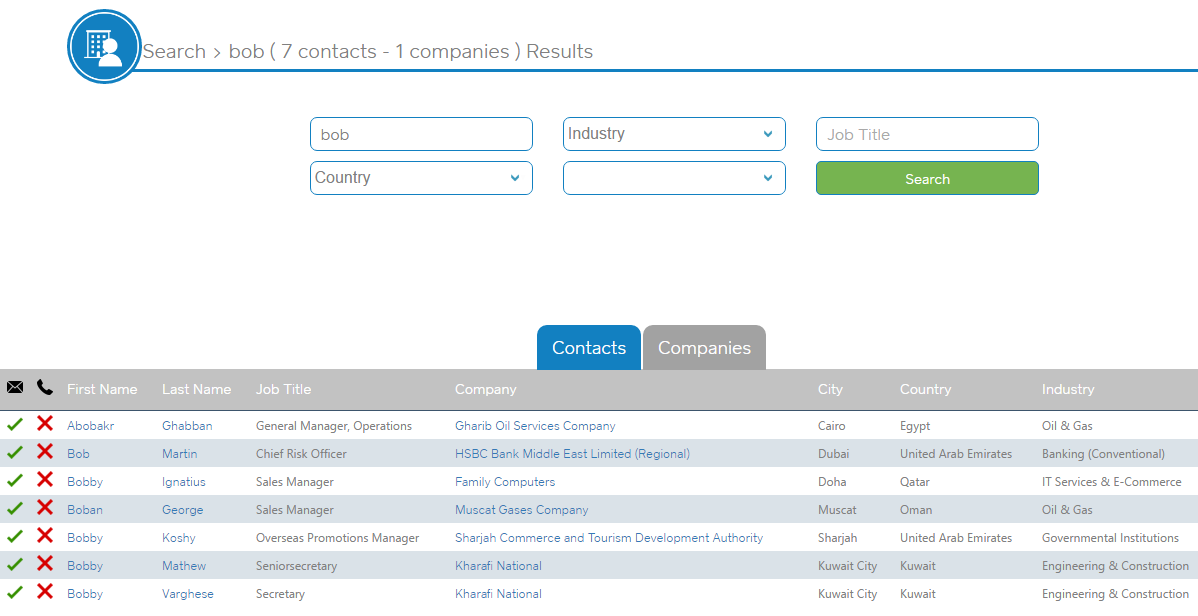Open contact Bob first name link
Viewport: 1198px width, 616px height.
click(x=78, y=454)
